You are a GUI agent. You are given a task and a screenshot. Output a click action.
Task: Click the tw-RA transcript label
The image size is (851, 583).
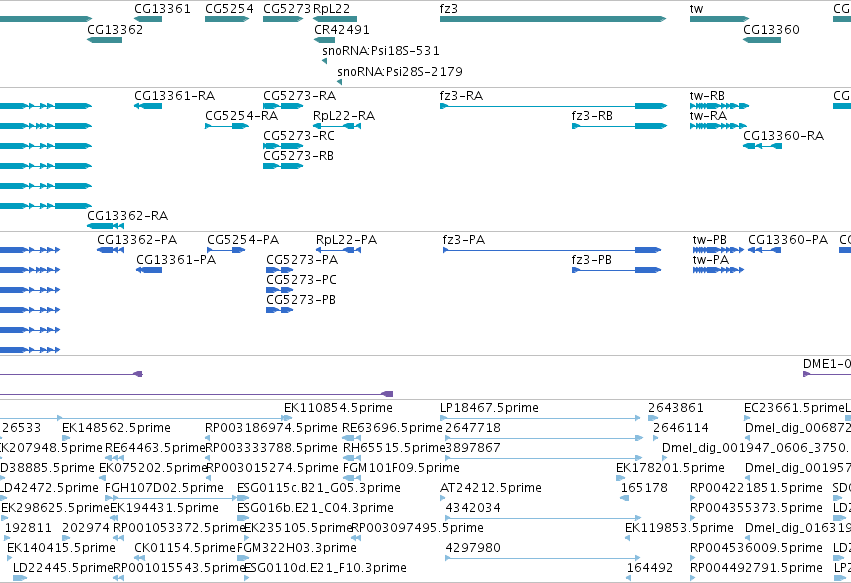(708, 116)
